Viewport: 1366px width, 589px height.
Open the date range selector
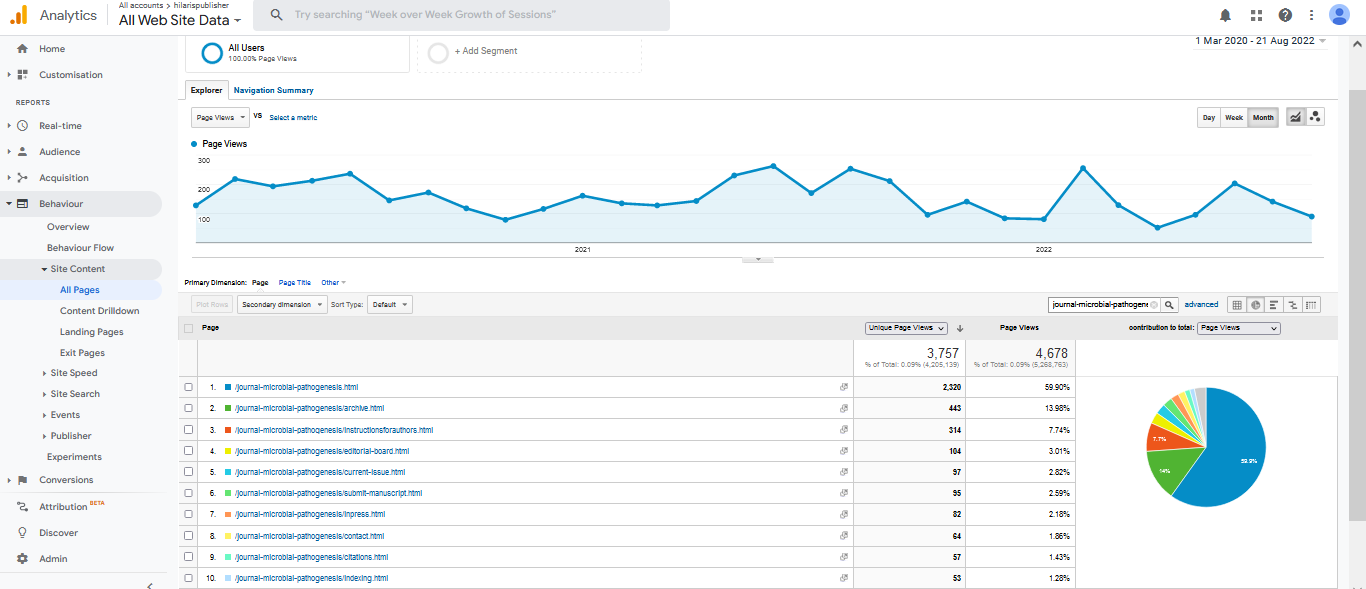(x=1260, y=41)
